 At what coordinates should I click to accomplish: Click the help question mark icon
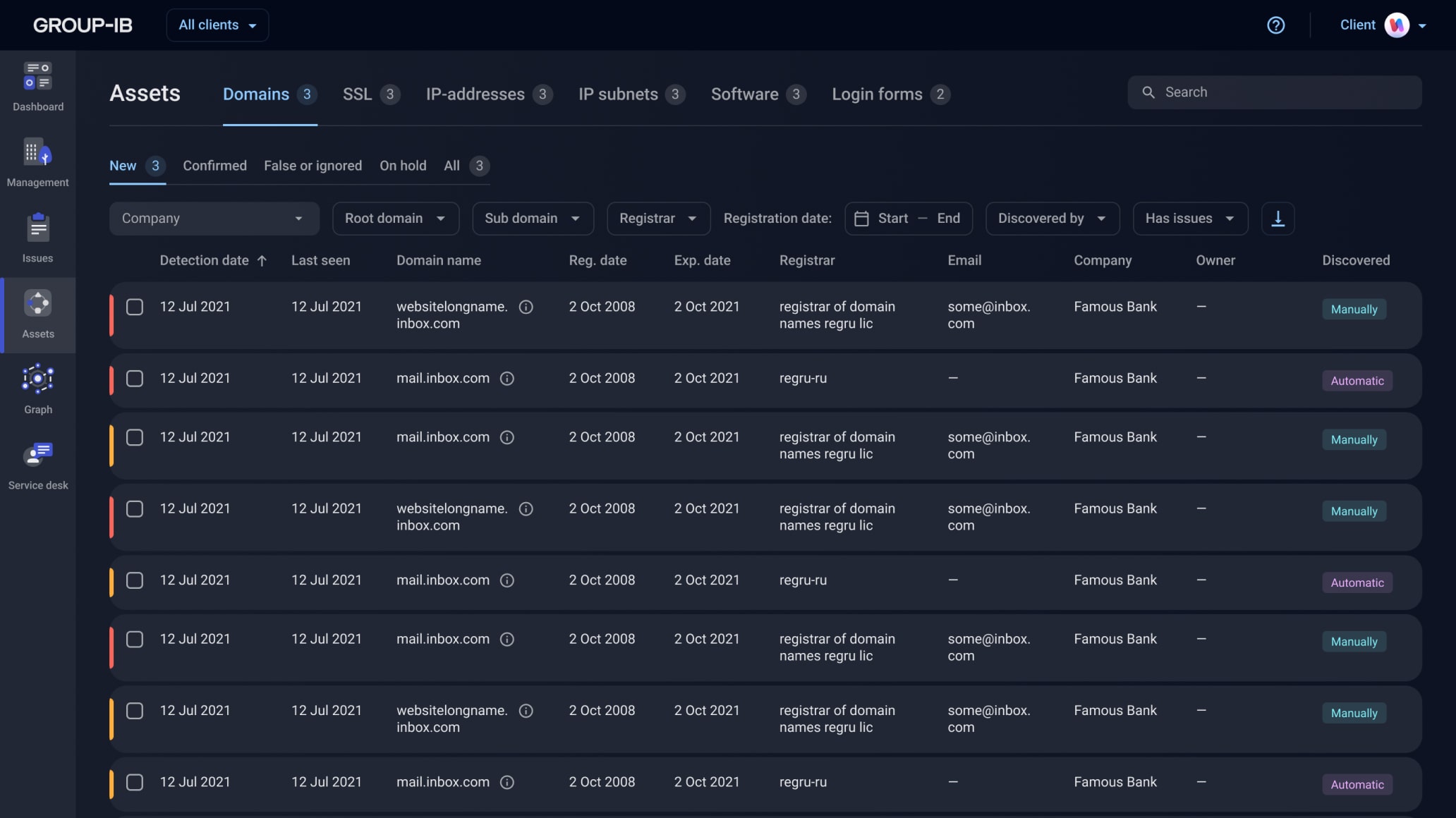(x=1275, y=25)
